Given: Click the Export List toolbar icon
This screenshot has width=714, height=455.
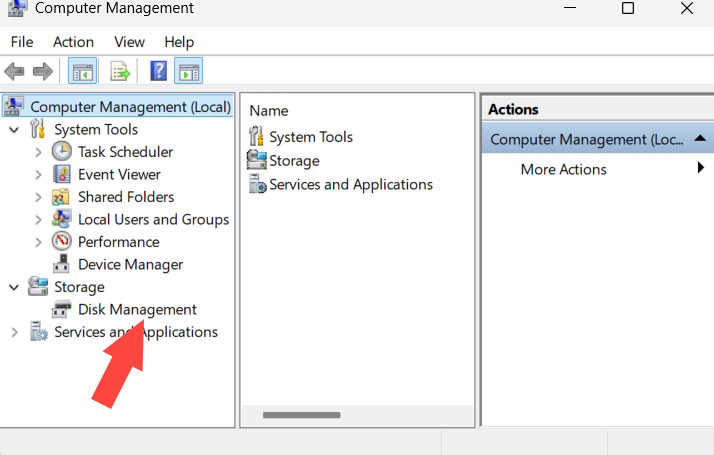Looking at the screenshot, I should point(120,72).
